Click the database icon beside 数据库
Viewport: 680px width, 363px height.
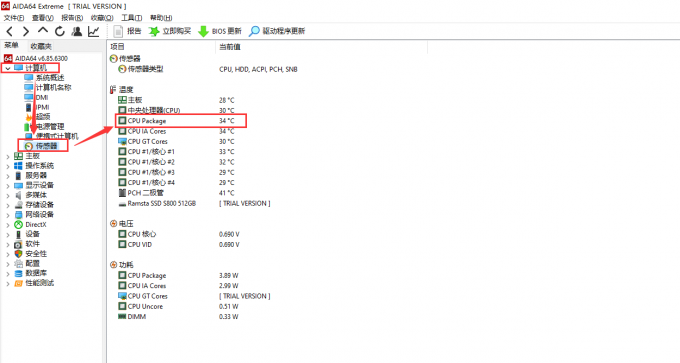click(x=18, y=273)
